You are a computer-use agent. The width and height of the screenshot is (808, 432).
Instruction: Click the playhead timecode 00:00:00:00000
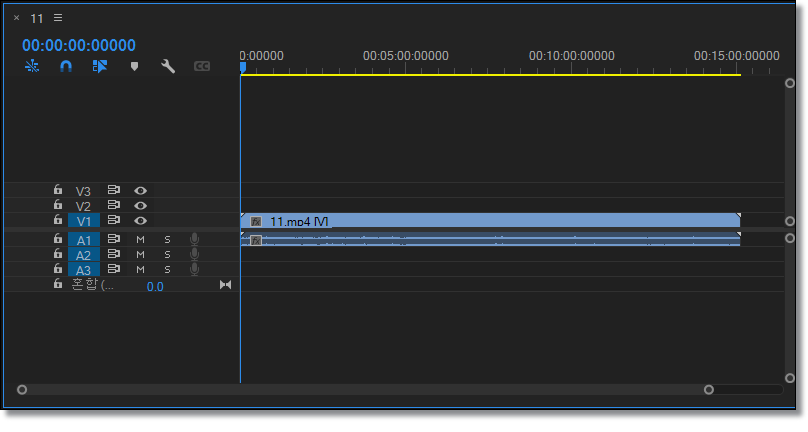(79, 45)
